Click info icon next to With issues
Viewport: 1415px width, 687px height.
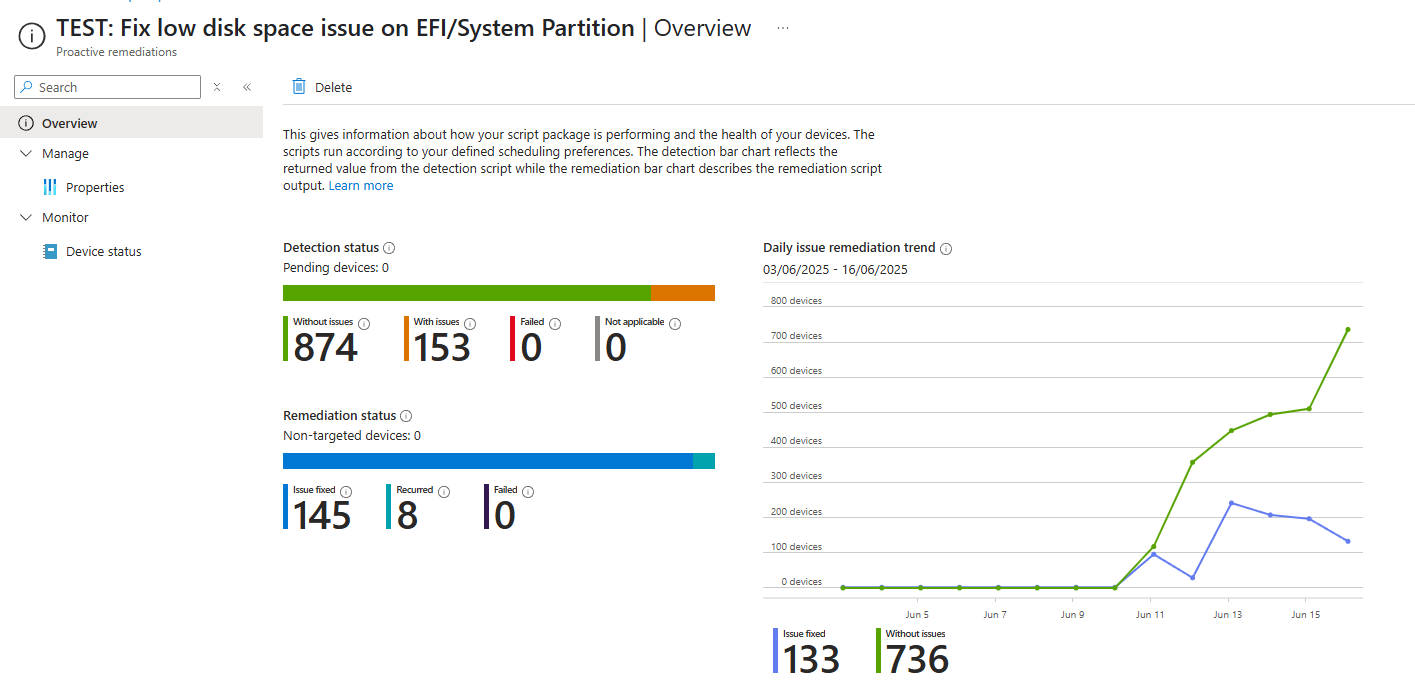[x=470, y=323]
